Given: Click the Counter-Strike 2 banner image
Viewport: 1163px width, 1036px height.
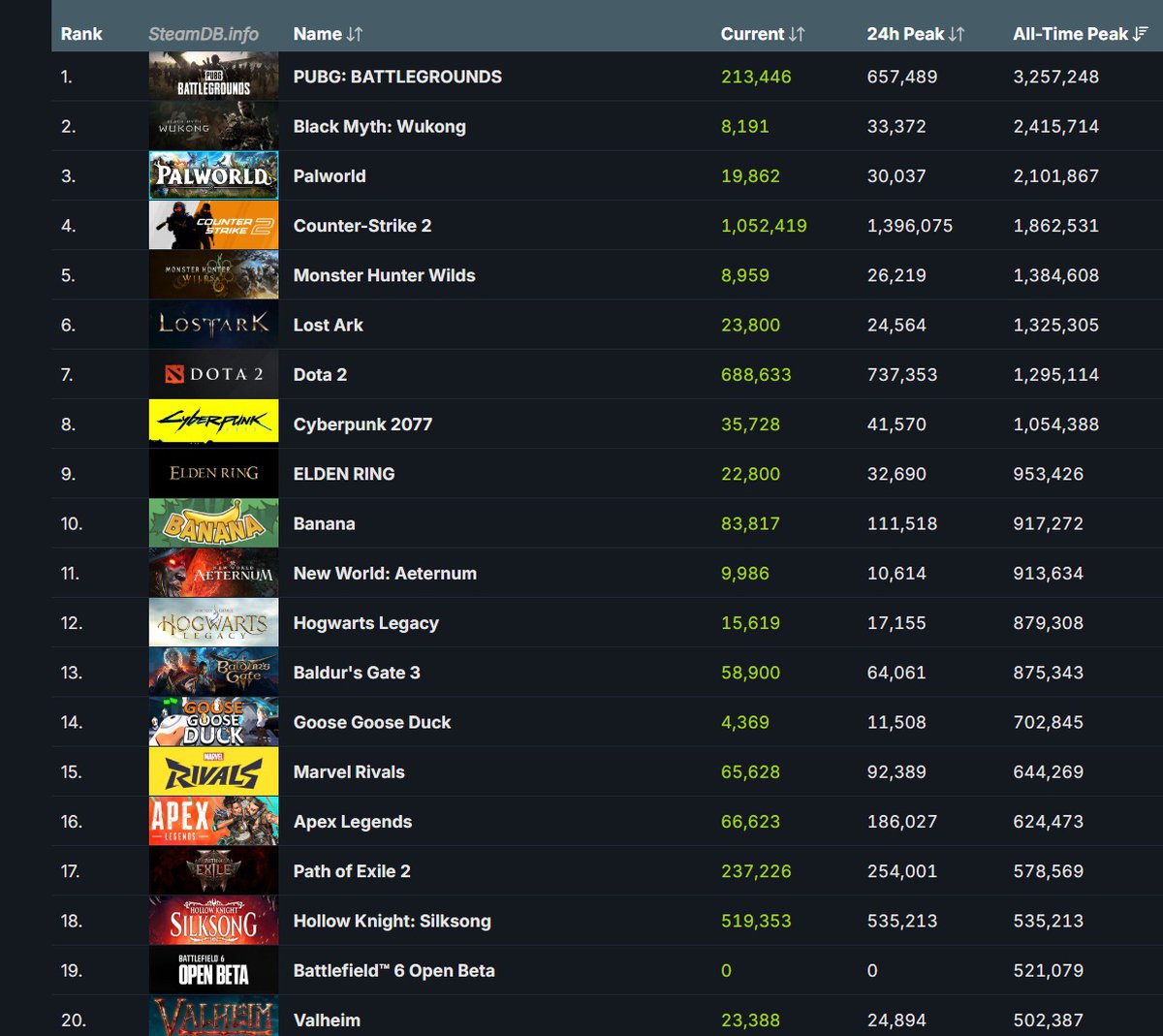Looking at the screenshot, I should pos(213,226).
